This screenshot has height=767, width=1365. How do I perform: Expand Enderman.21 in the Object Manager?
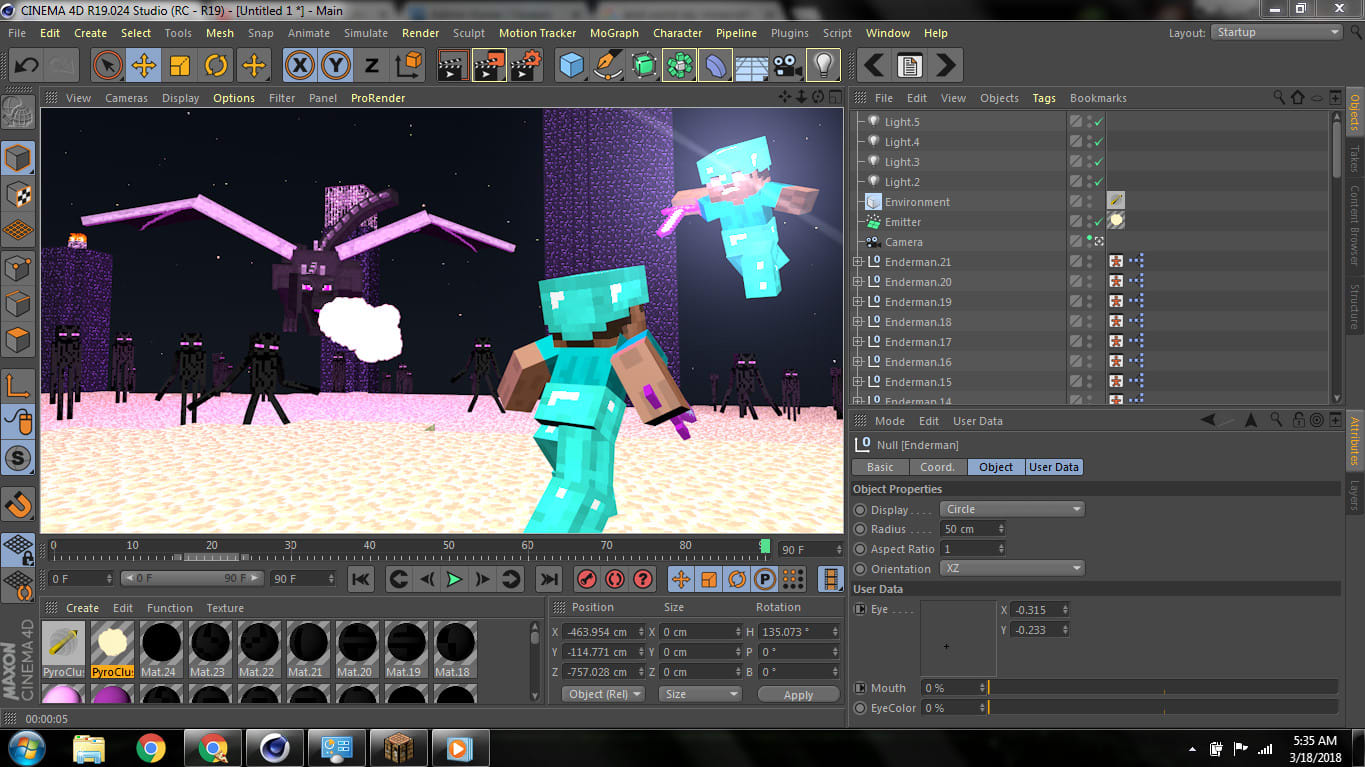(x=858, y=261)
